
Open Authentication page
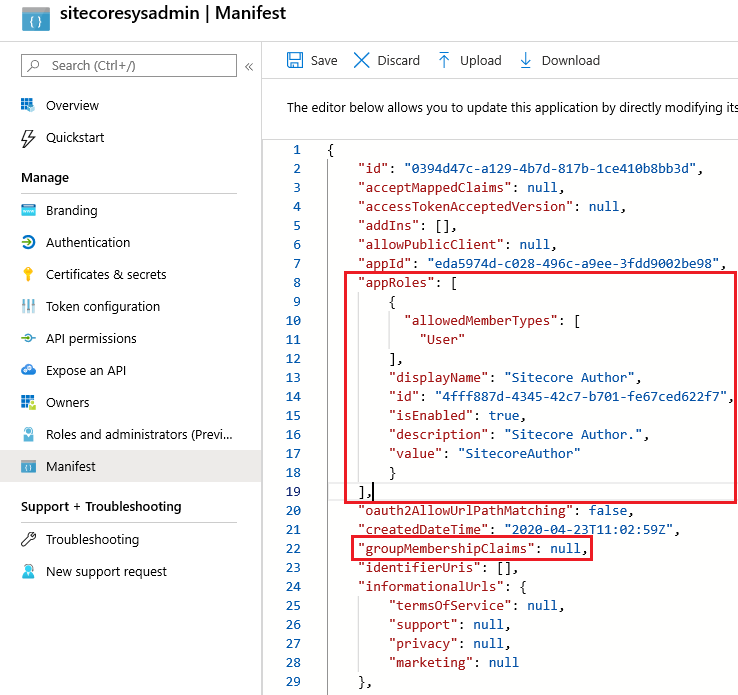tap(88, 242)
